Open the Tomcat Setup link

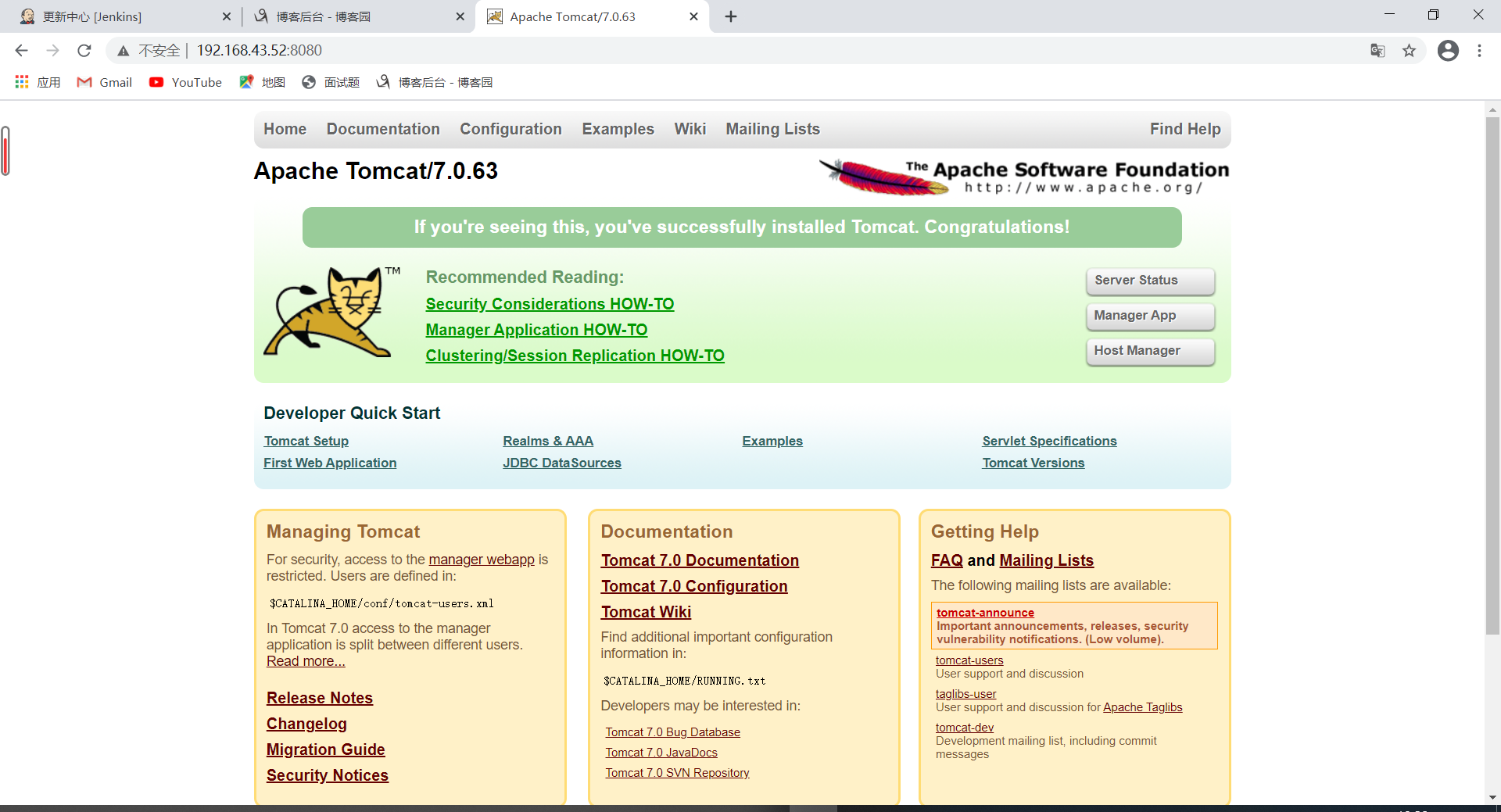306,441
